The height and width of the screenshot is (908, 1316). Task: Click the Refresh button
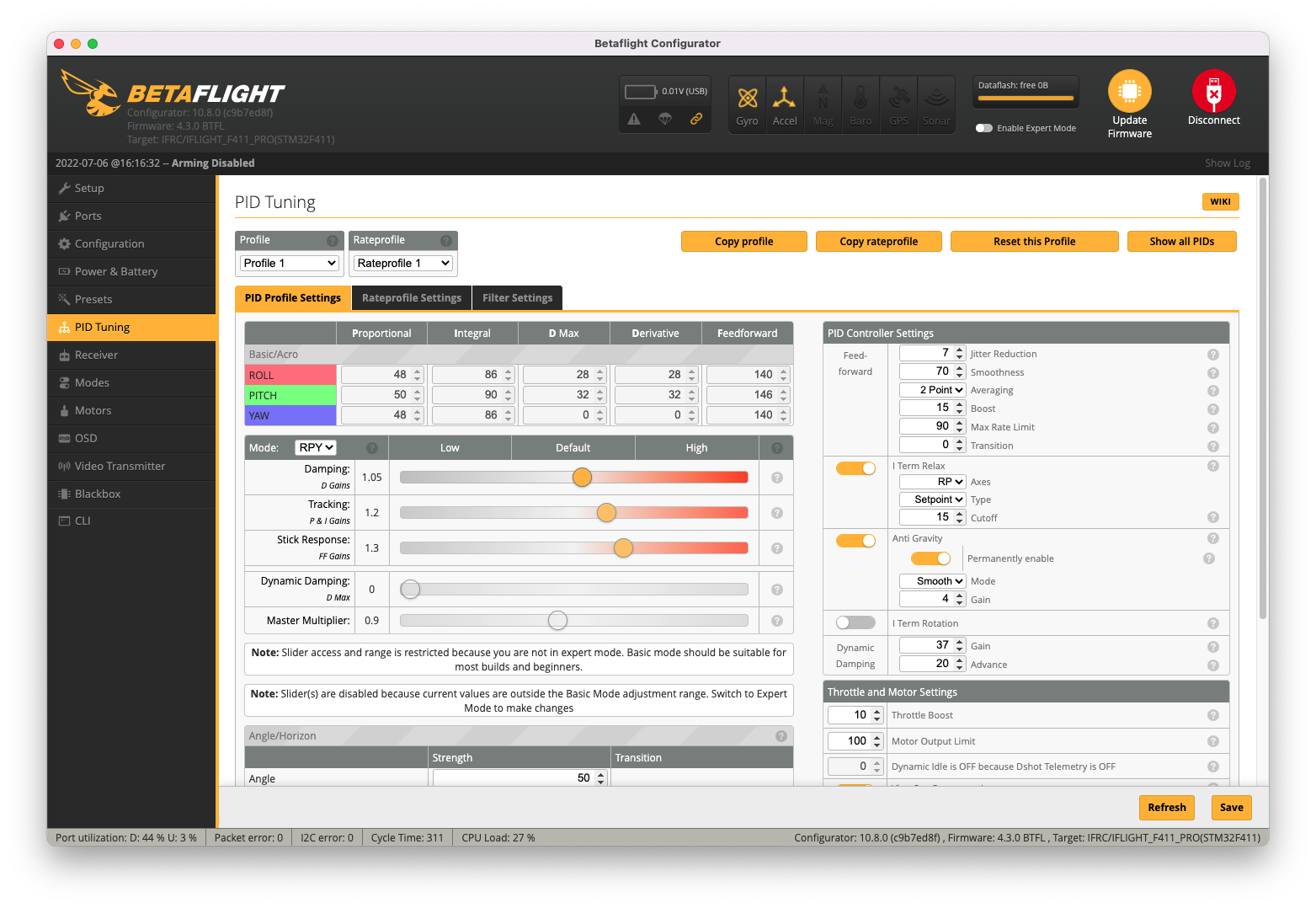click(1167, 808)
